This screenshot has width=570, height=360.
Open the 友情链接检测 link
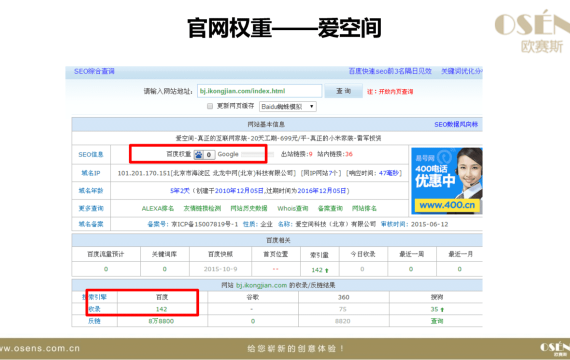[x=202, y=208]
